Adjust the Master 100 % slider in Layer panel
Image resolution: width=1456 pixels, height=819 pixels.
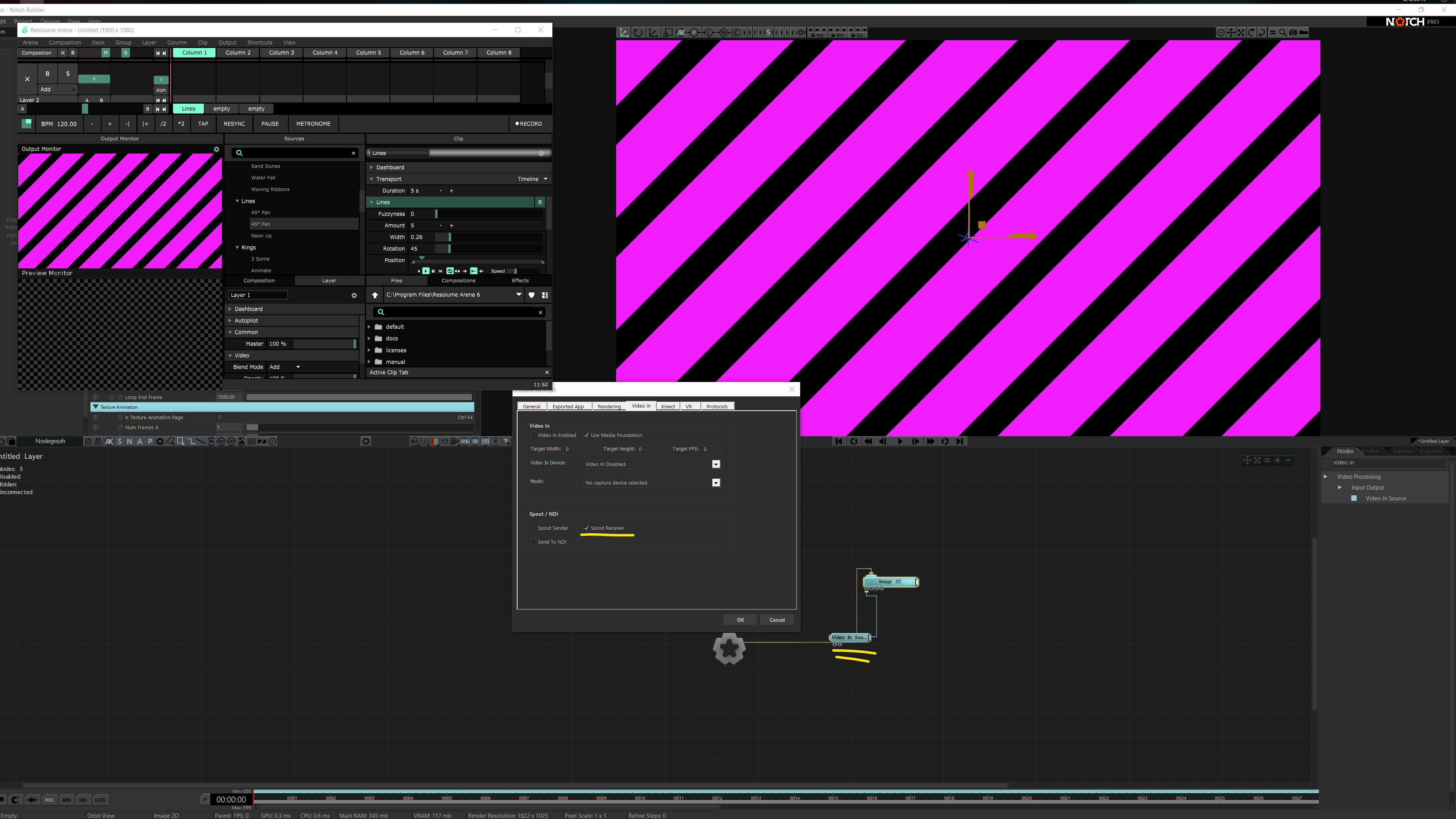(325, 344)
